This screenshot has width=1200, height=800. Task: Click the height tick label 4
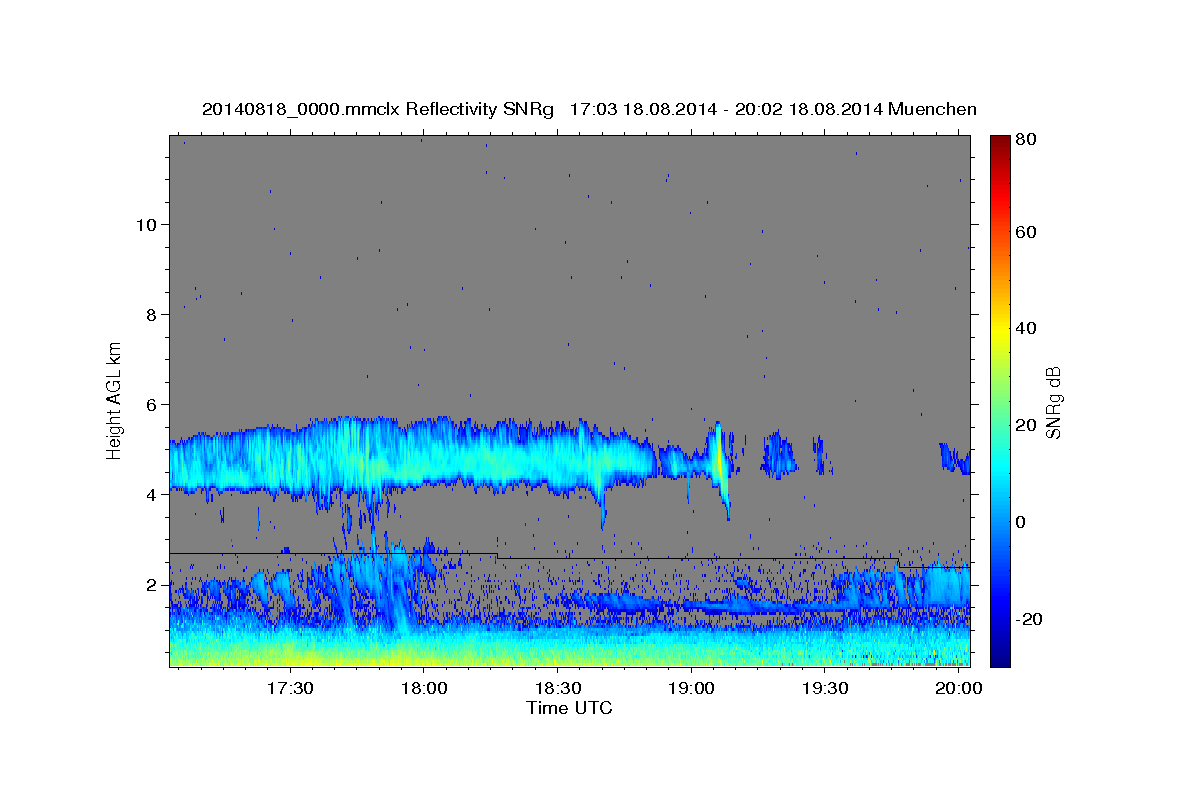[151, 494]
